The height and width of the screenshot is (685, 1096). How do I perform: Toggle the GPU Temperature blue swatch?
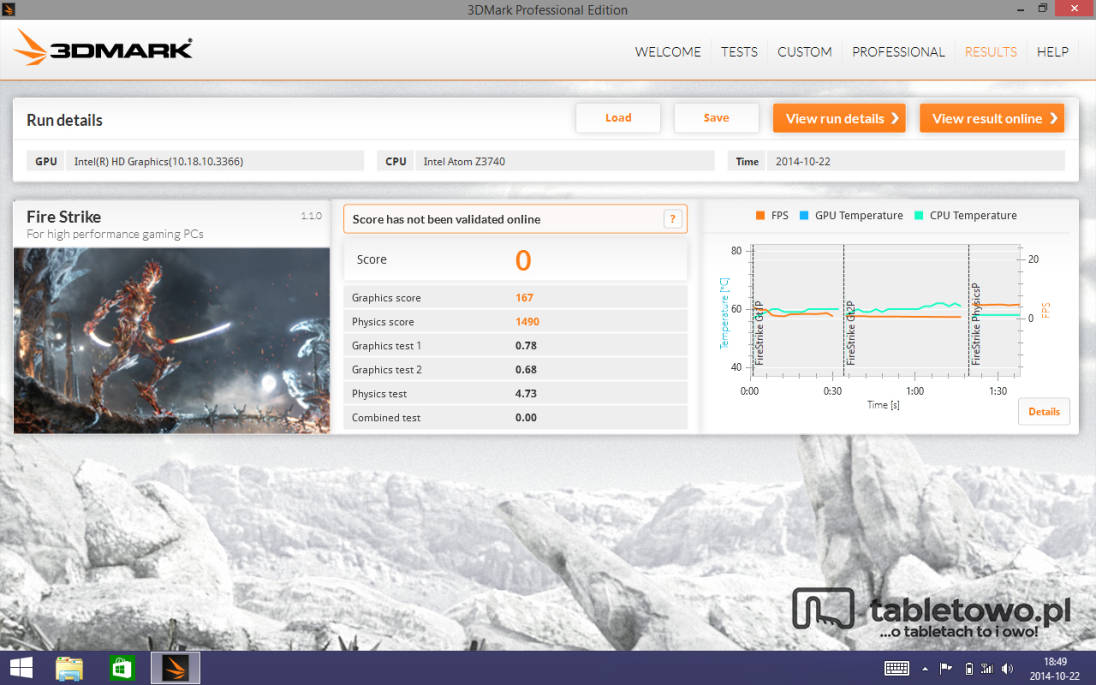[x=804, y=215]
